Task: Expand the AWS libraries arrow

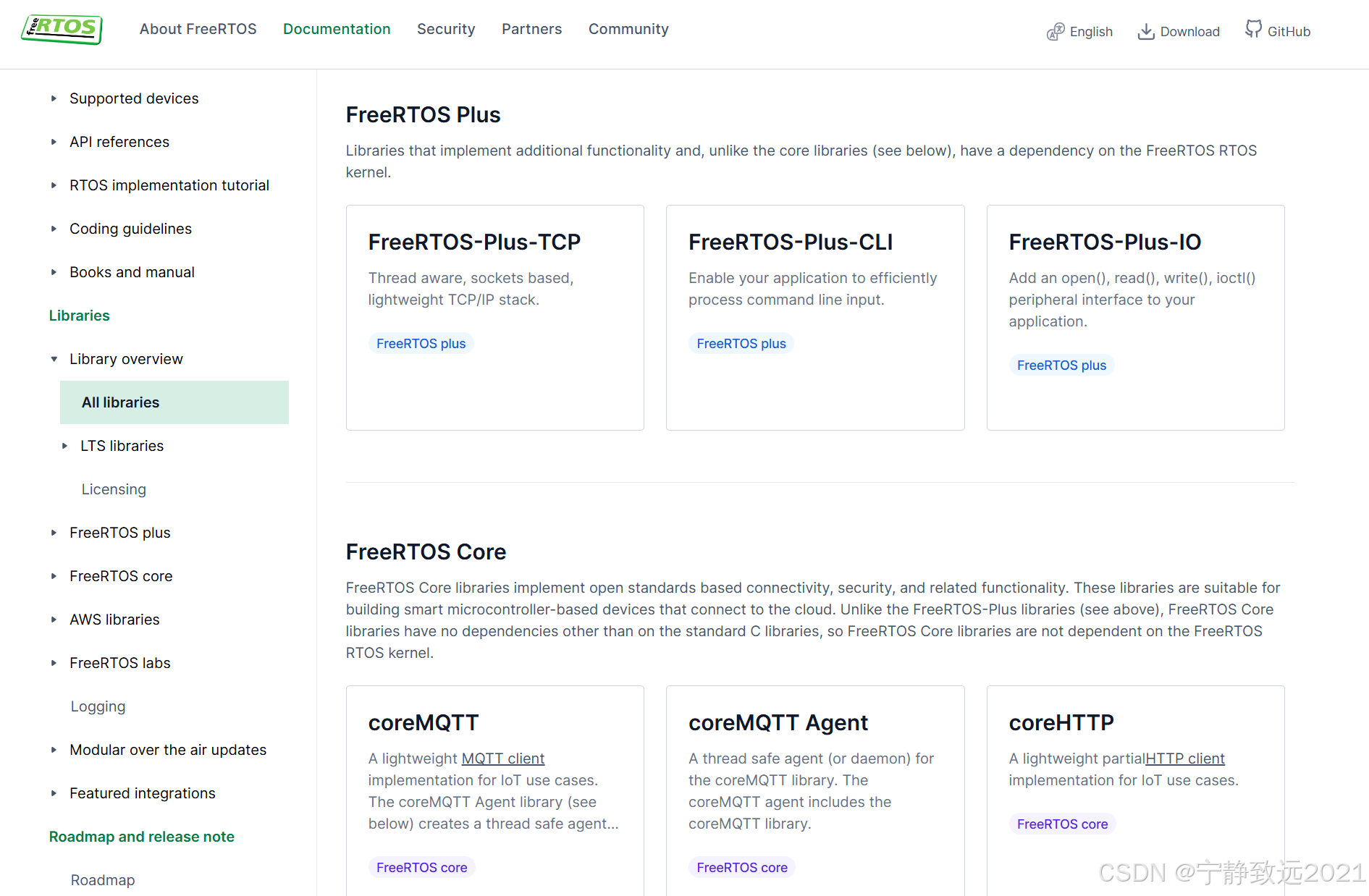Action: click(x=54, y=620)
